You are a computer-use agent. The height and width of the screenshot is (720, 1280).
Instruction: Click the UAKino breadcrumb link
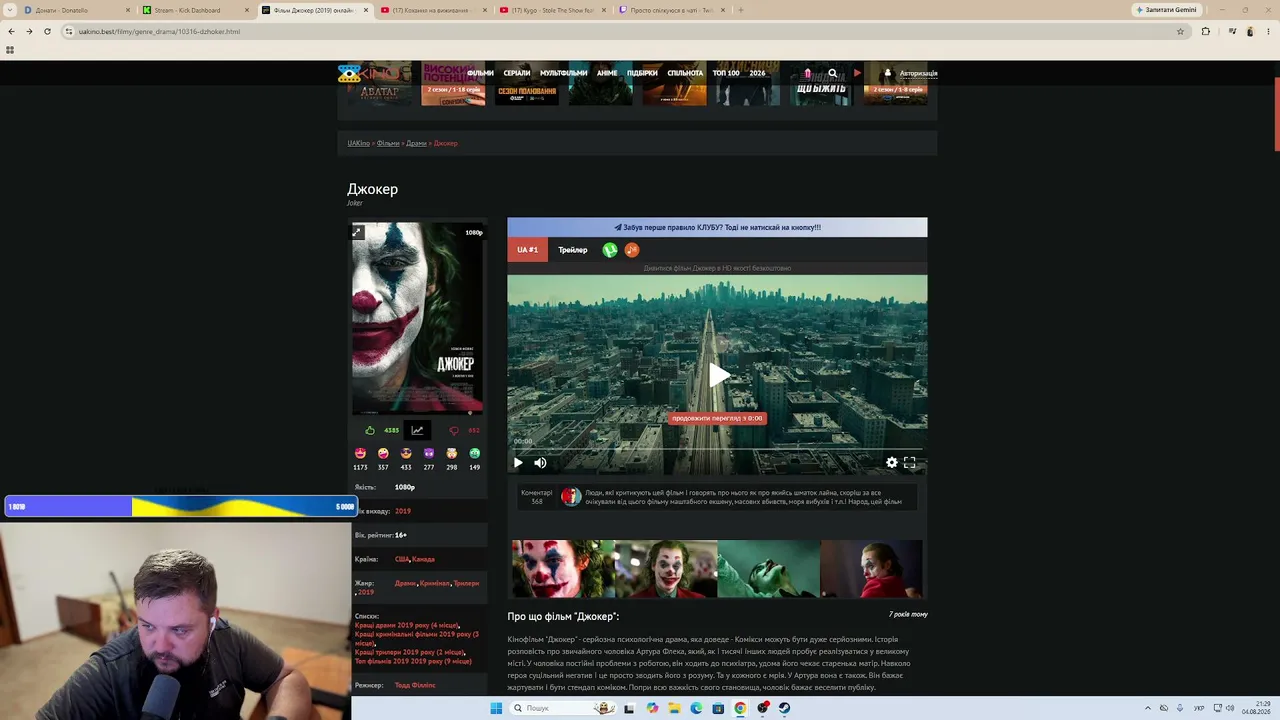point(359,143)
